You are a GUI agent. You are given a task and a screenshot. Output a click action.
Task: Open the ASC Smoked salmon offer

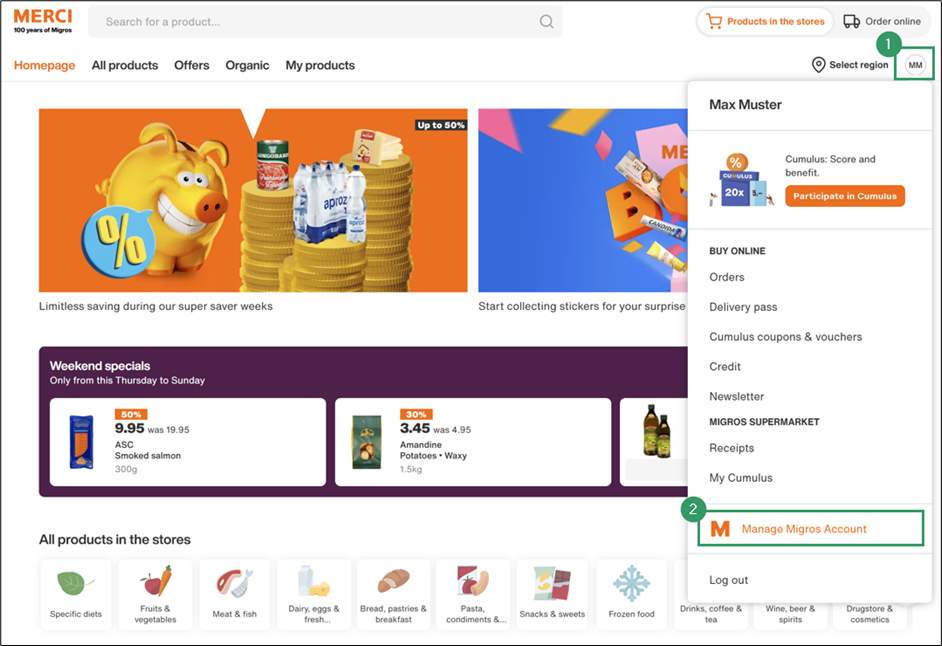click(188, 442)
